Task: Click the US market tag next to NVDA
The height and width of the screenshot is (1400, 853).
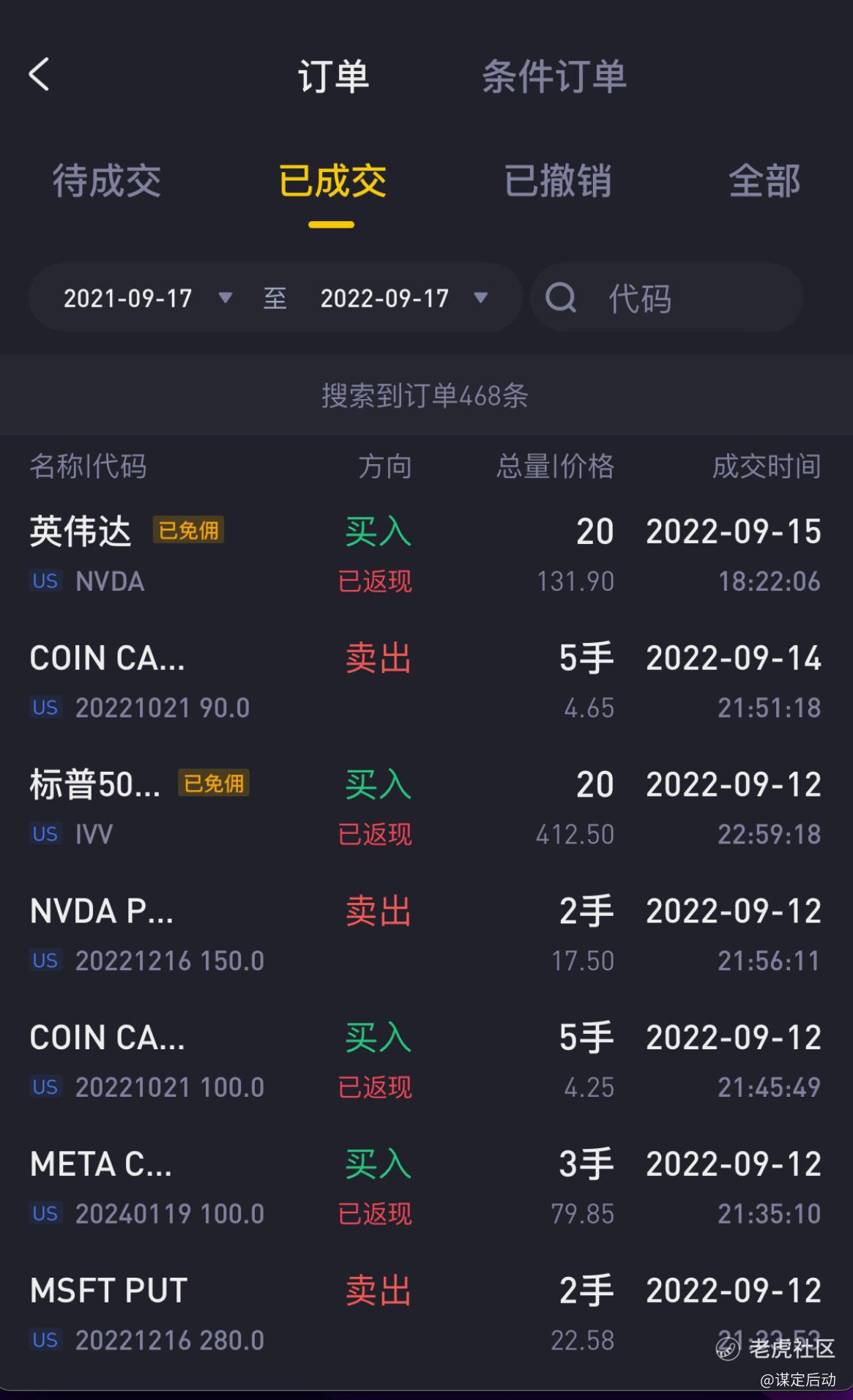Action: pyautogui.click(x=45, y=581)
